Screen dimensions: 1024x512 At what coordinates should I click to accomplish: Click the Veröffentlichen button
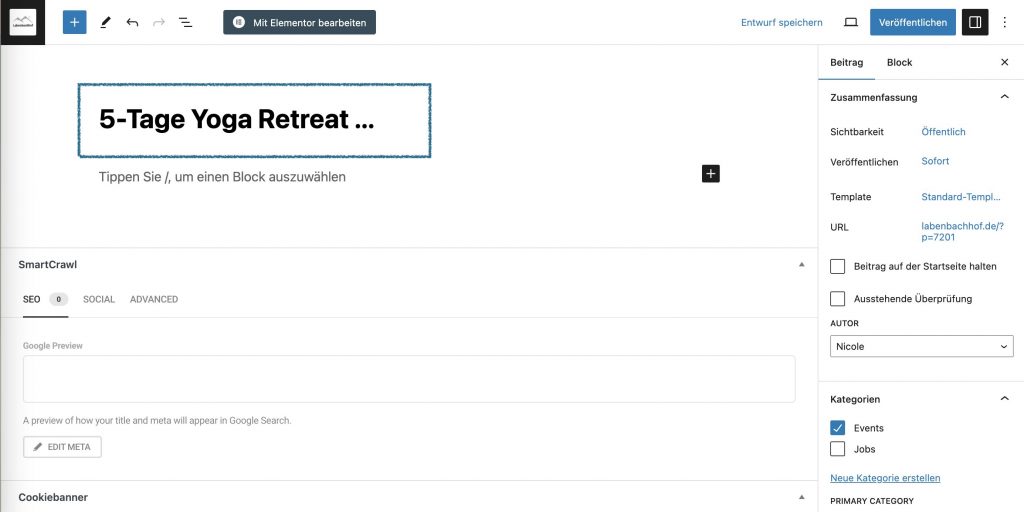pyautogui.click(x=912, y=22)
